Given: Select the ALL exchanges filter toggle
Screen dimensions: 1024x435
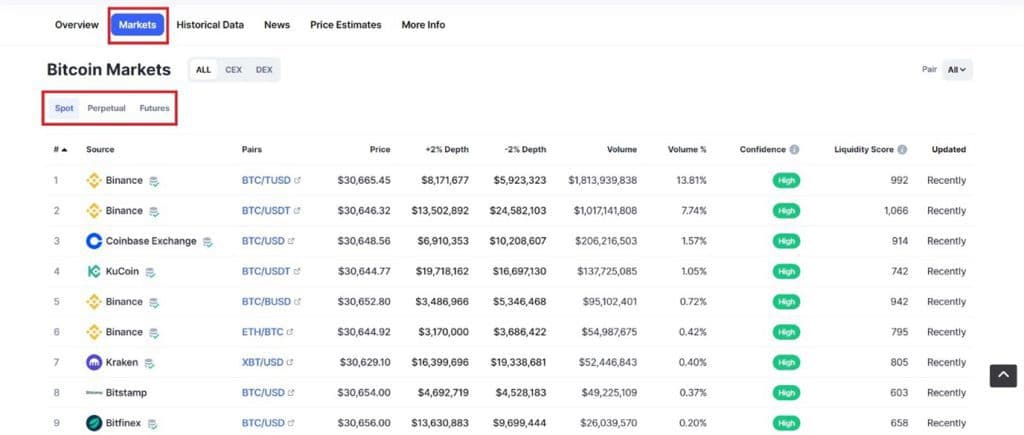Looking at the screenshot, I should click(203, 70).
